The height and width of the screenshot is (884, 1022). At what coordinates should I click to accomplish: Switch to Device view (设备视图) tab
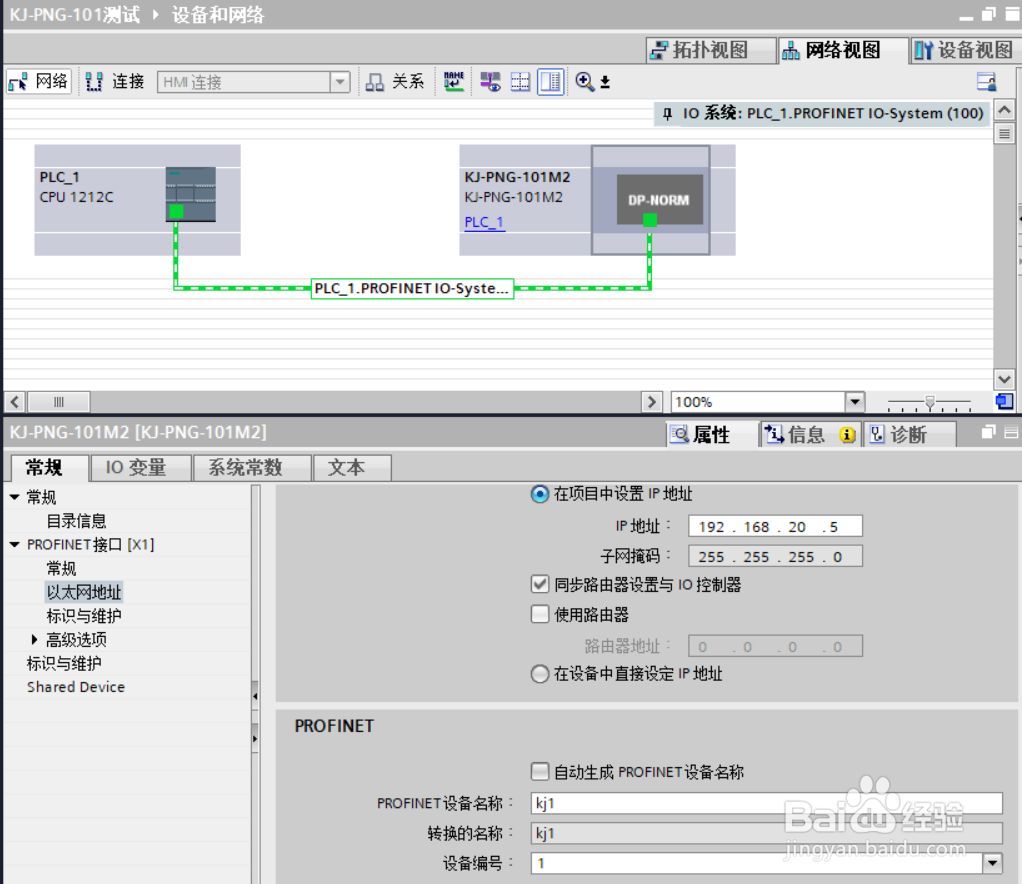tap(965, 50)
